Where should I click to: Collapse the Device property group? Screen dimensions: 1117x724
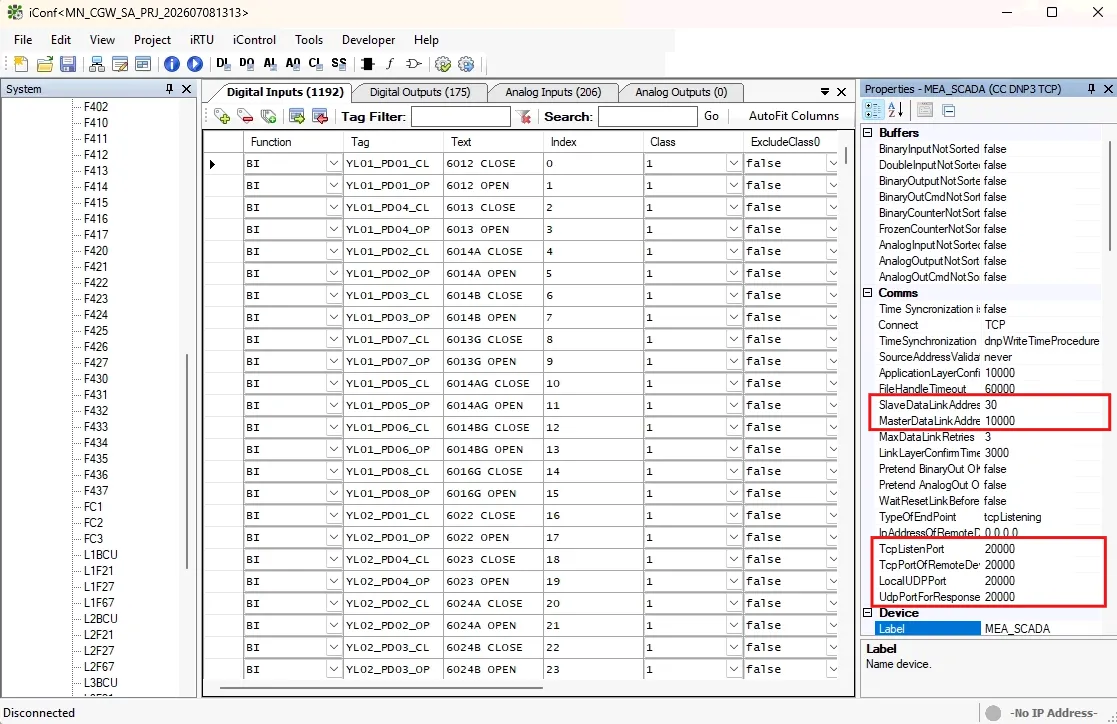[x=868, y=613]
